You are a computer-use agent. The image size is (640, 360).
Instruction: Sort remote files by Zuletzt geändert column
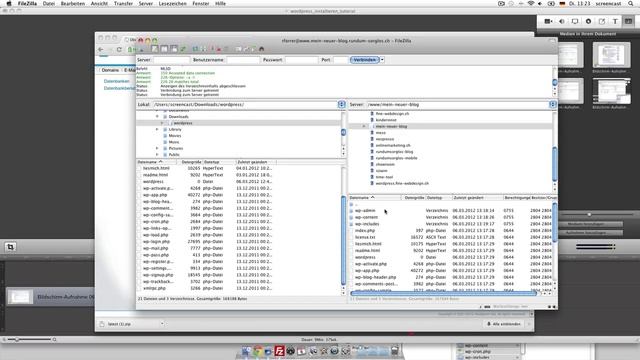coord(478,198)
